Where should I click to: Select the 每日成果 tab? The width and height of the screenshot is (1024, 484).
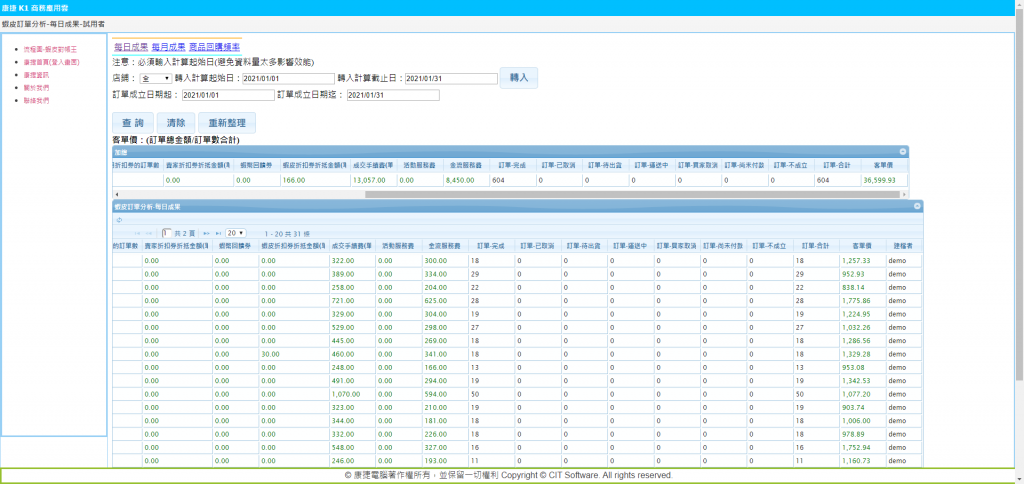click(x=130, y=46)
